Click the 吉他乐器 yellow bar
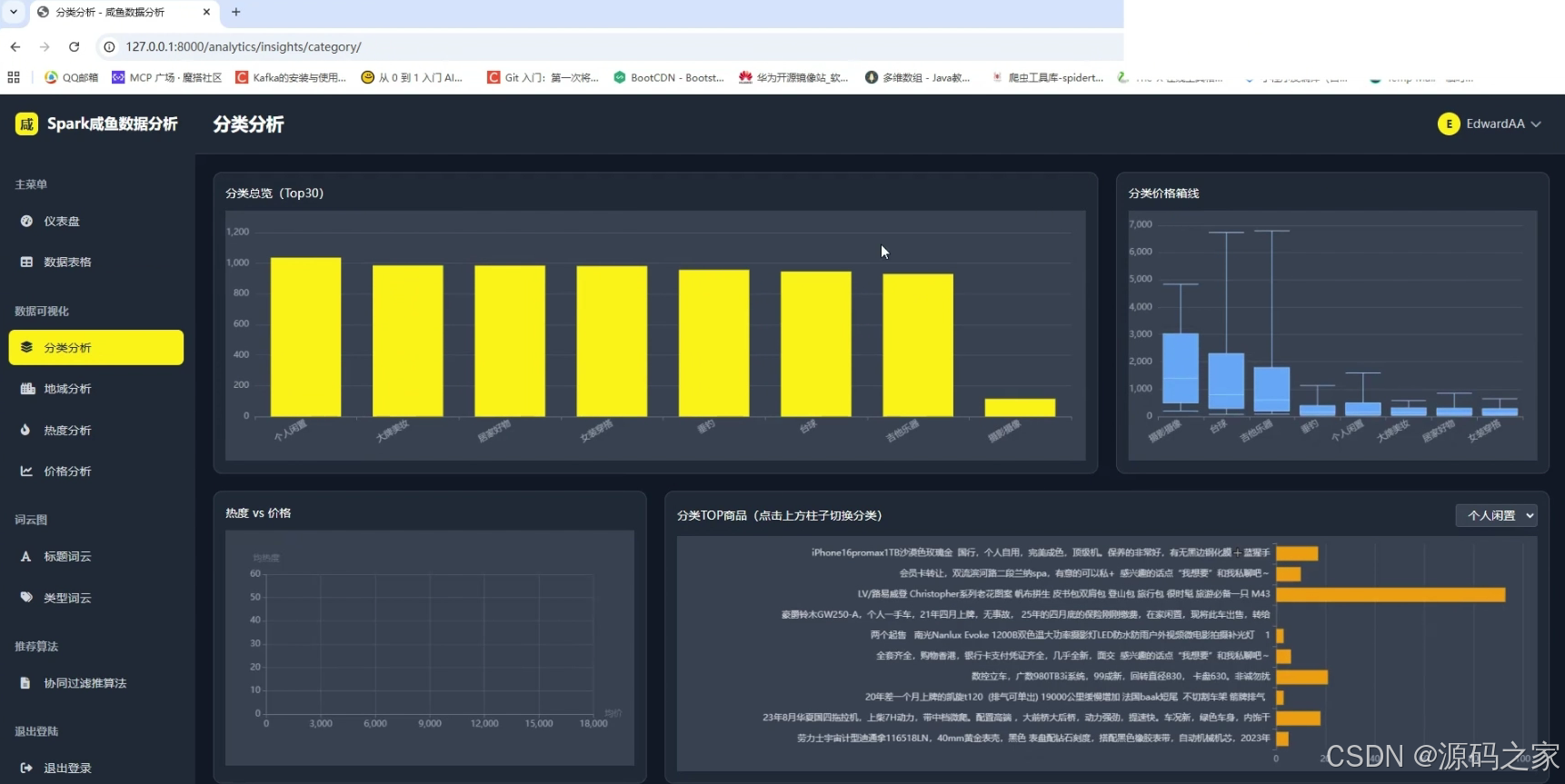The height and width of the screenshot is (784, 1565). coord(918,345)
